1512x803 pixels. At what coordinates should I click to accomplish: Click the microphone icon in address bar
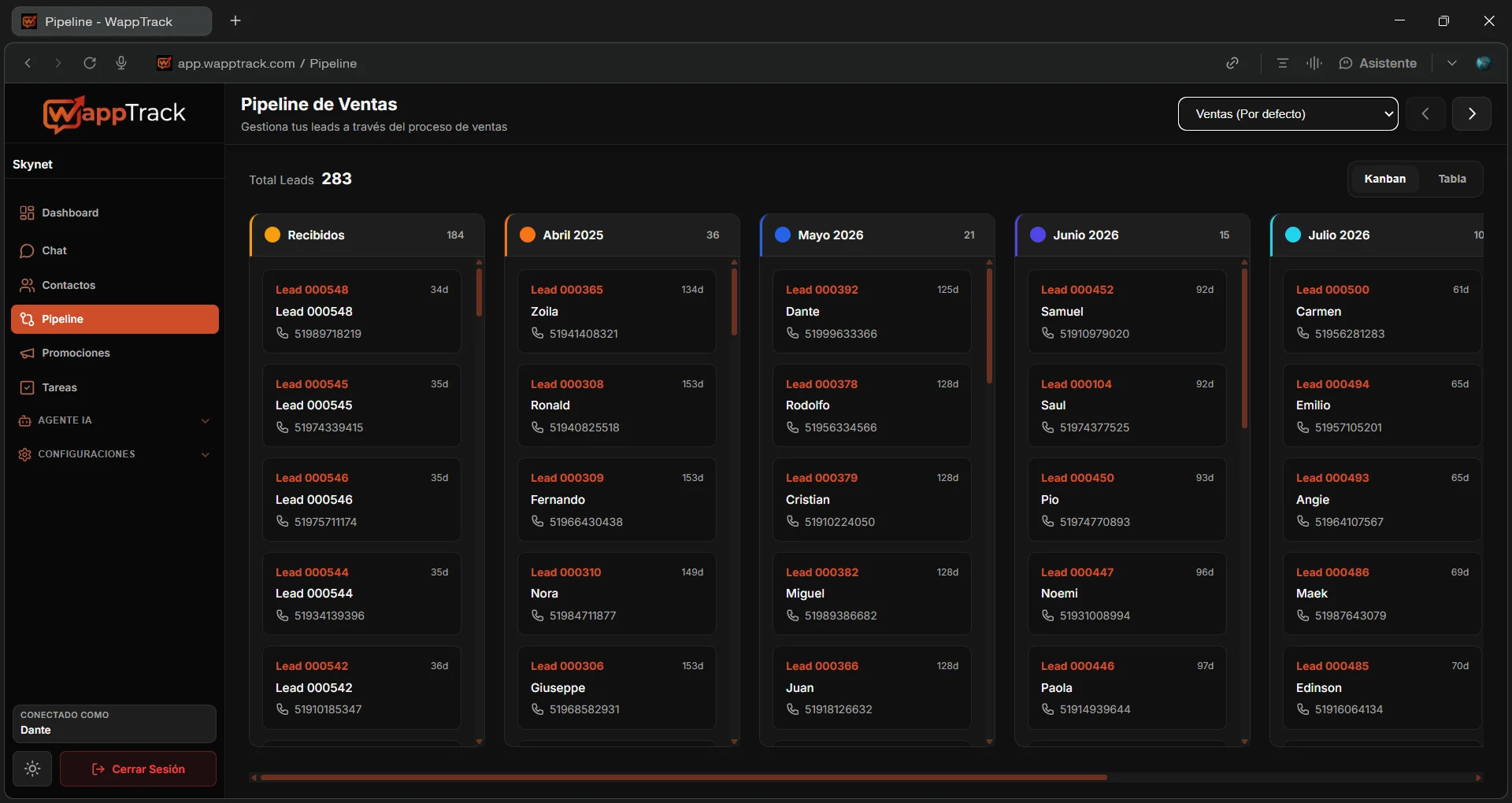(121, 63)
